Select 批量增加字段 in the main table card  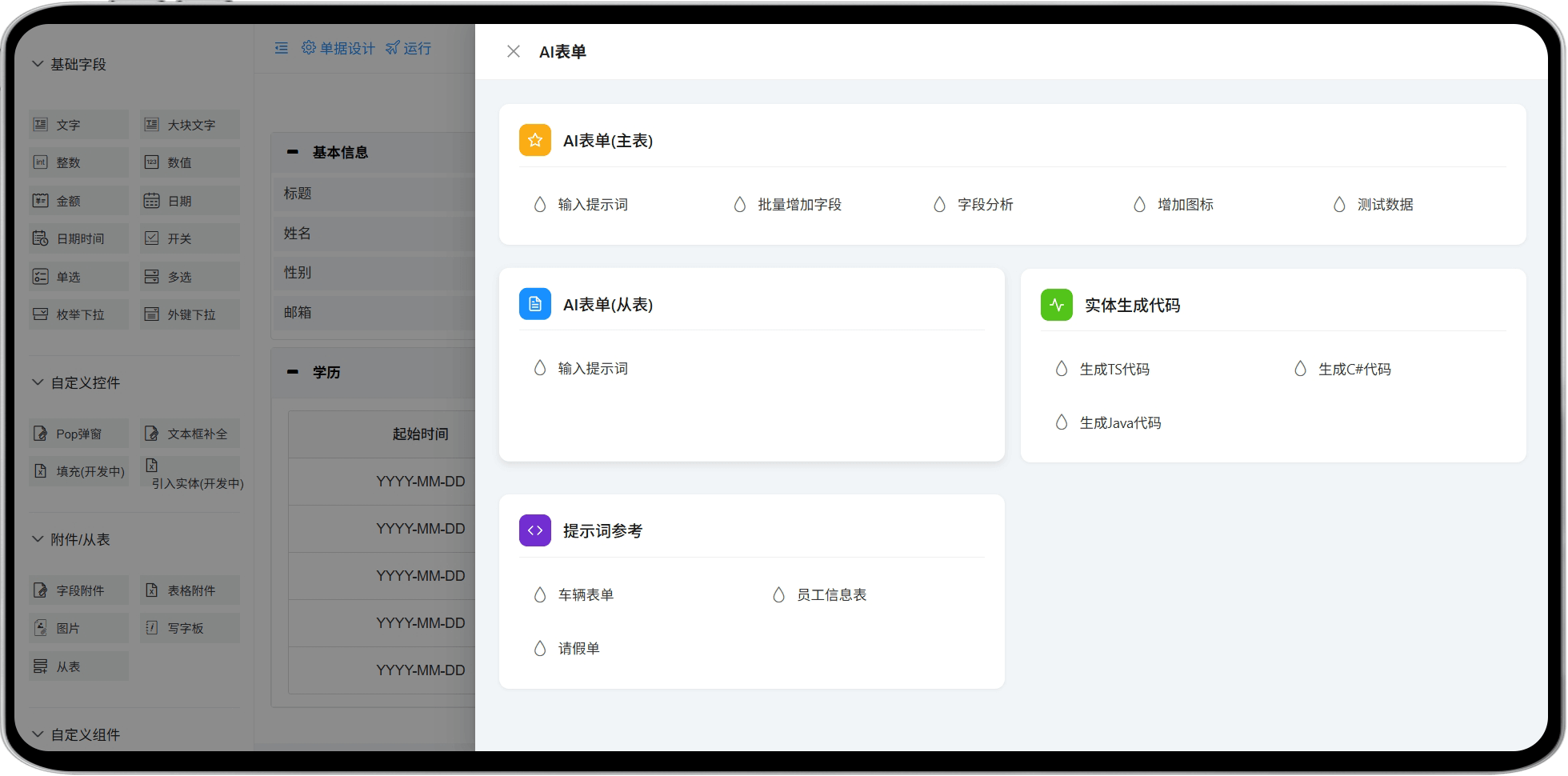(798, 205)
